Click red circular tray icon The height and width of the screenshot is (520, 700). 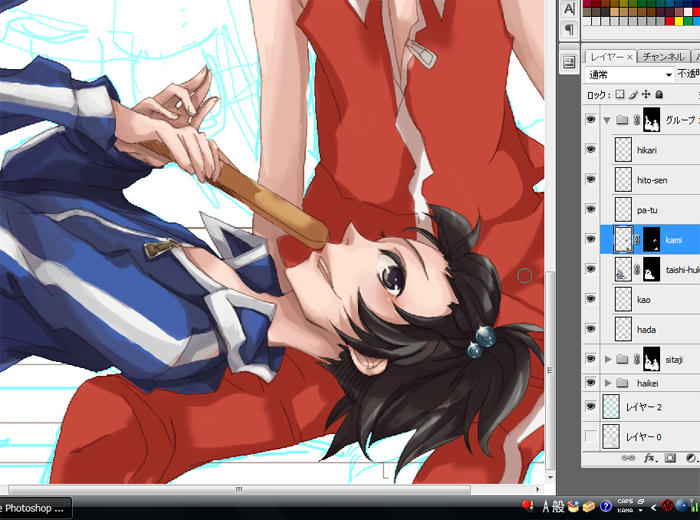pyautogui.click(x=667, y=506)
